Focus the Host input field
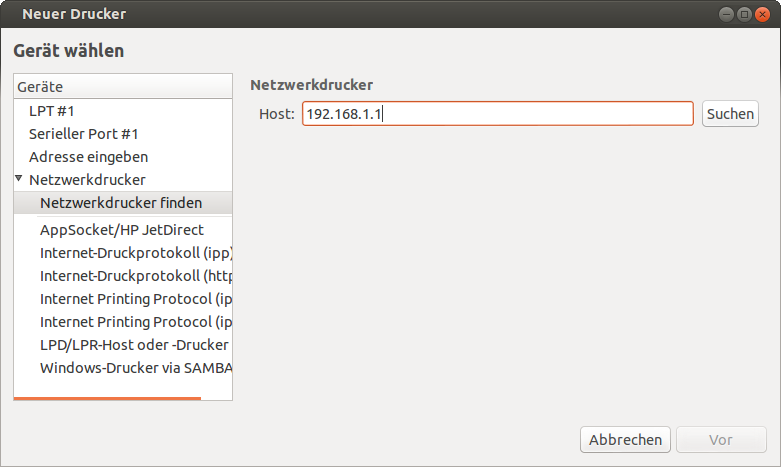This screenshot has height=467, width=781. [498, 114]
